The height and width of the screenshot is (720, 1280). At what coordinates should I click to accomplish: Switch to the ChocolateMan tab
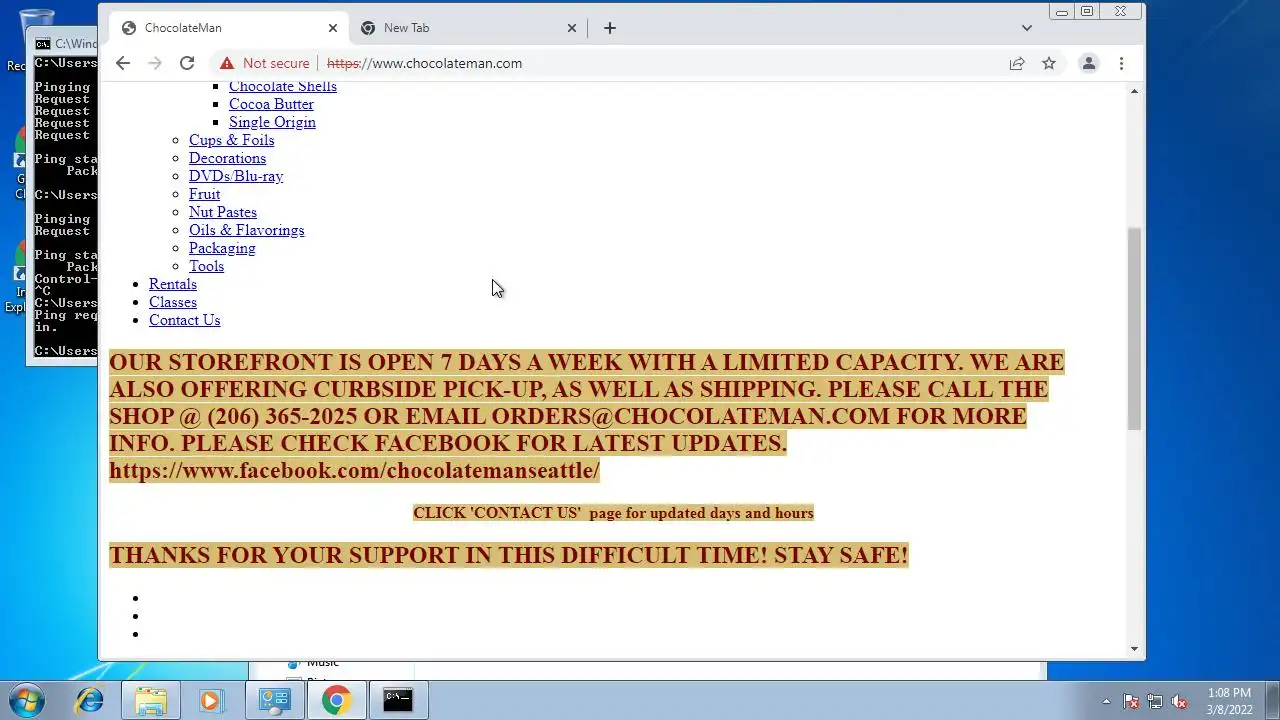coord(228,28)
